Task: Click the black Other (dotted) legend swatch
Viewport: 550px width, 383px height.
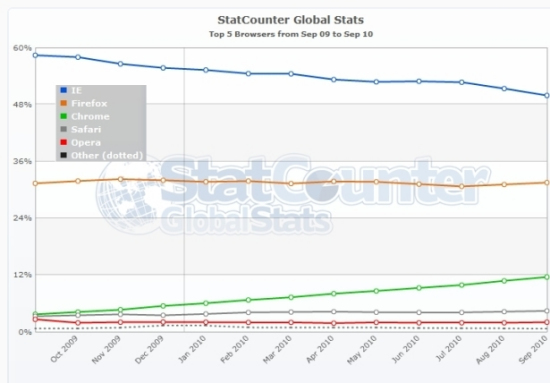Action: tap(63, 155)
